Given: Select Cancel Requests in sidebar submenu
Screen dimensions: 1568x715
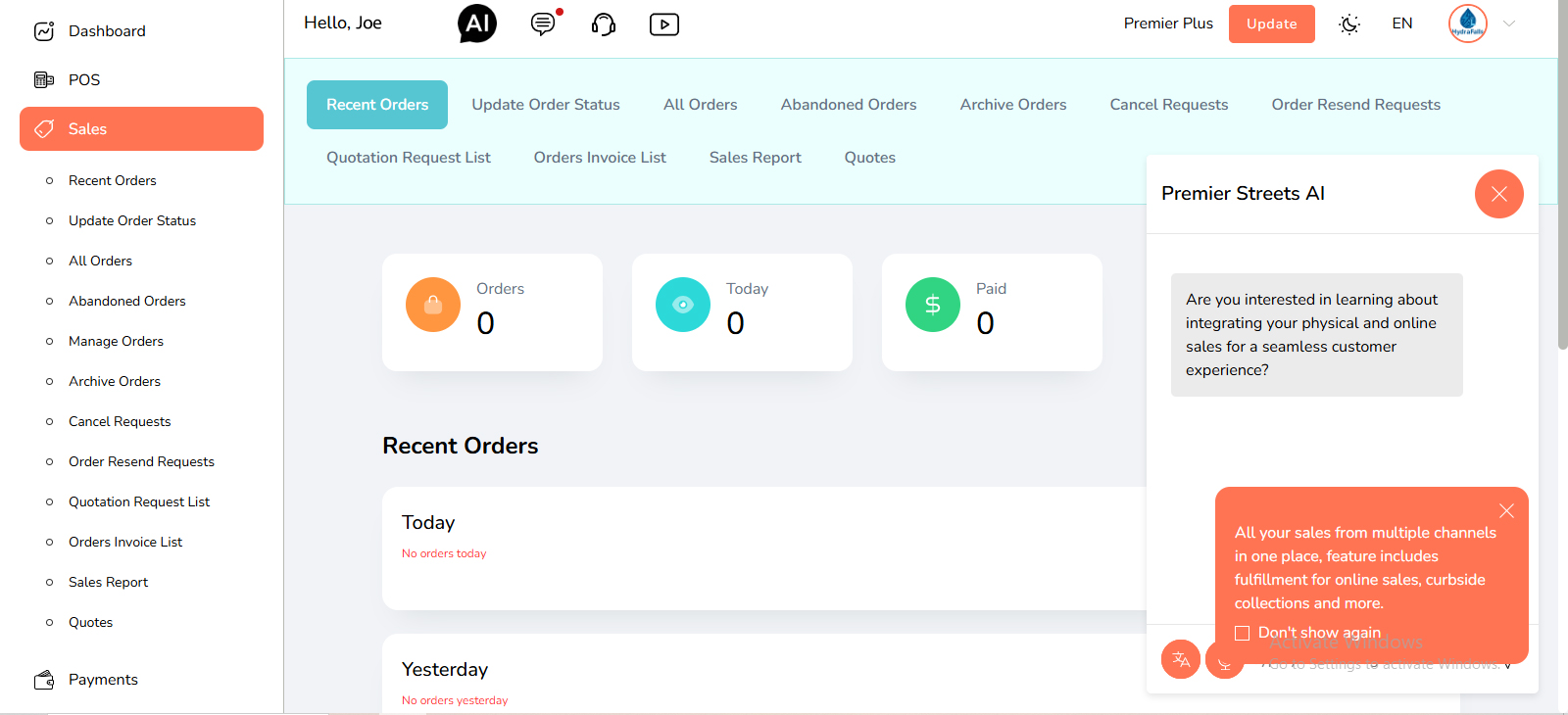Looking at the screenshot, I should tap(120, 422).
